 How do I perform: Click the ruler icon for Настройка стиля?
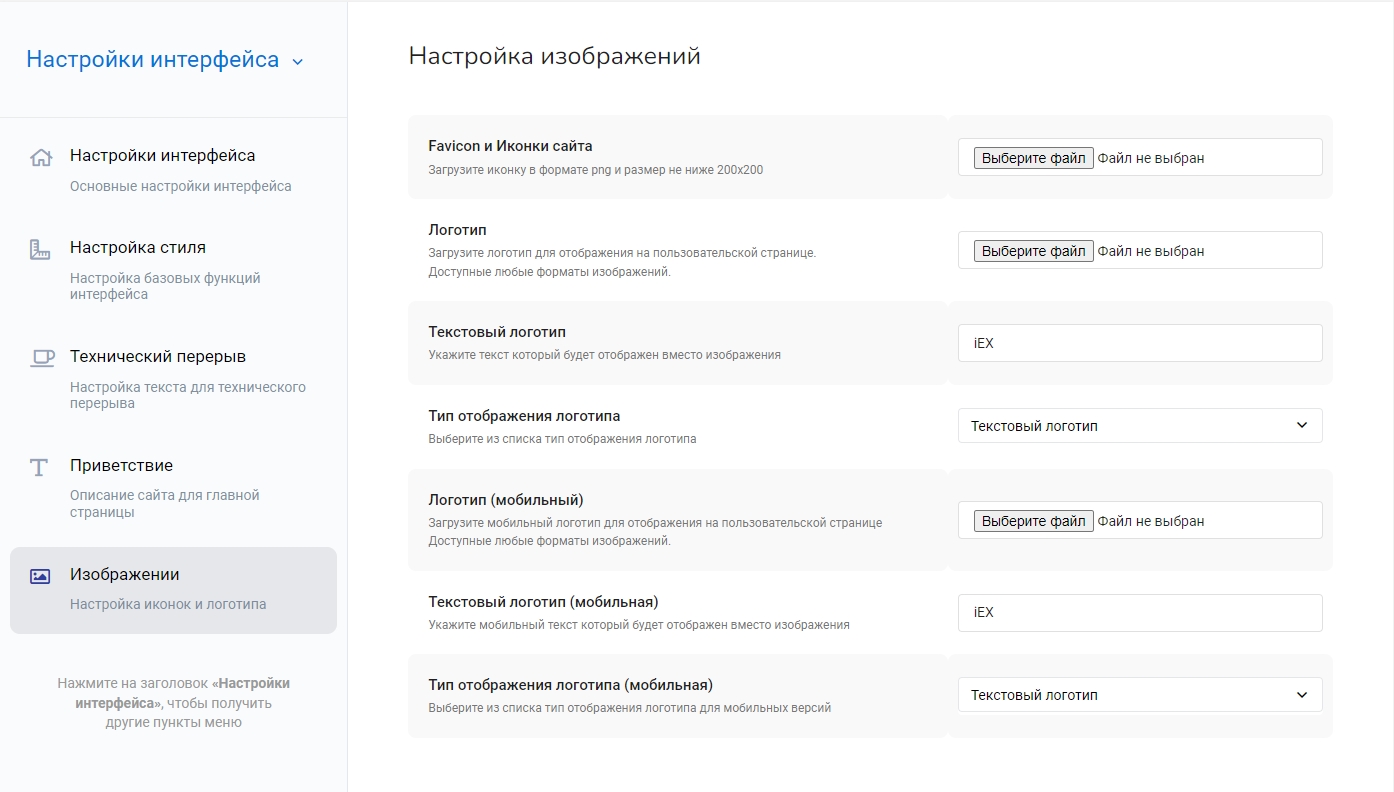coord(40,249)
